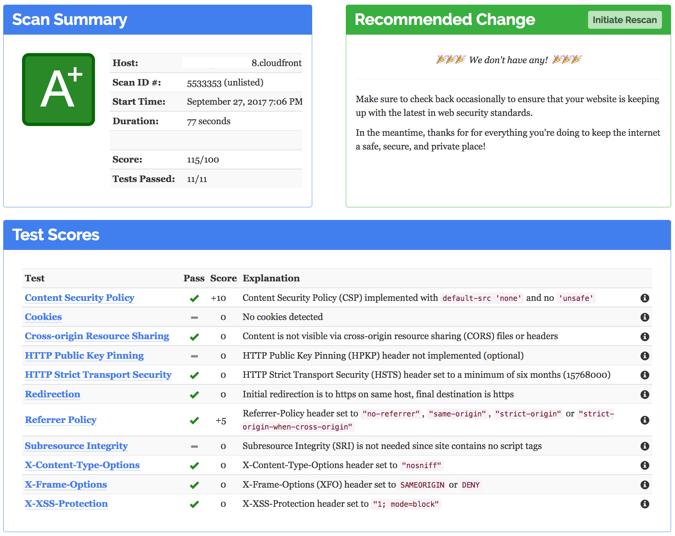Open the Content Security Policy link
675x536 pixels.
[80, 297]
